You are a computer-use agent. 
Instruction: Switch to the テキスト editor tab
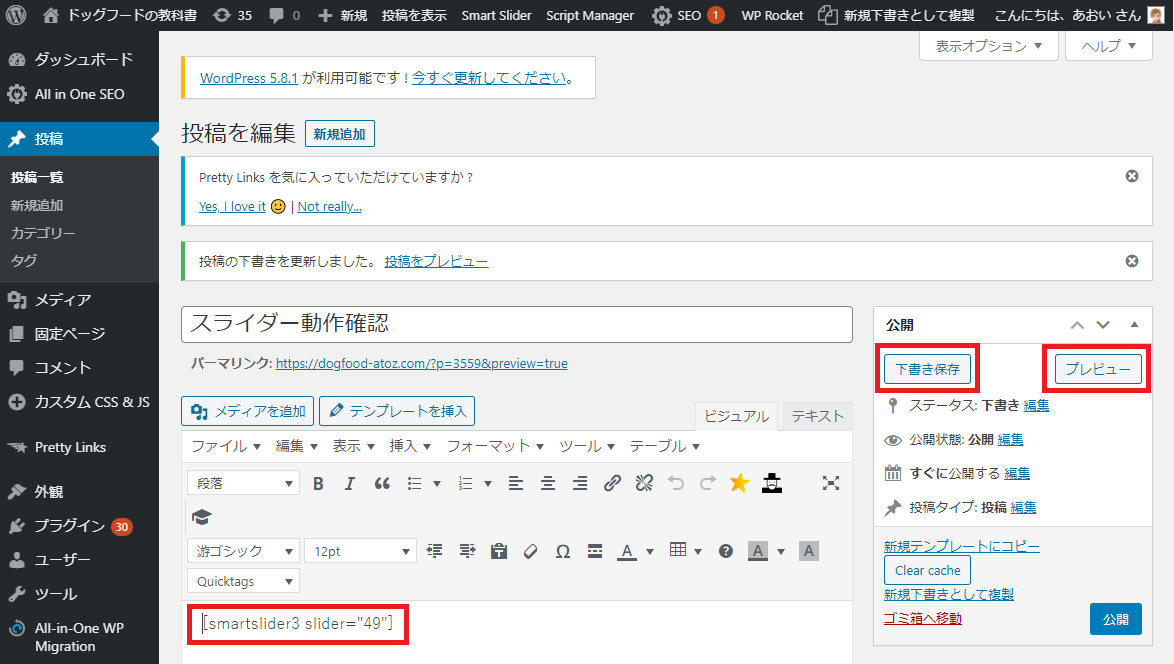[817, 416]
